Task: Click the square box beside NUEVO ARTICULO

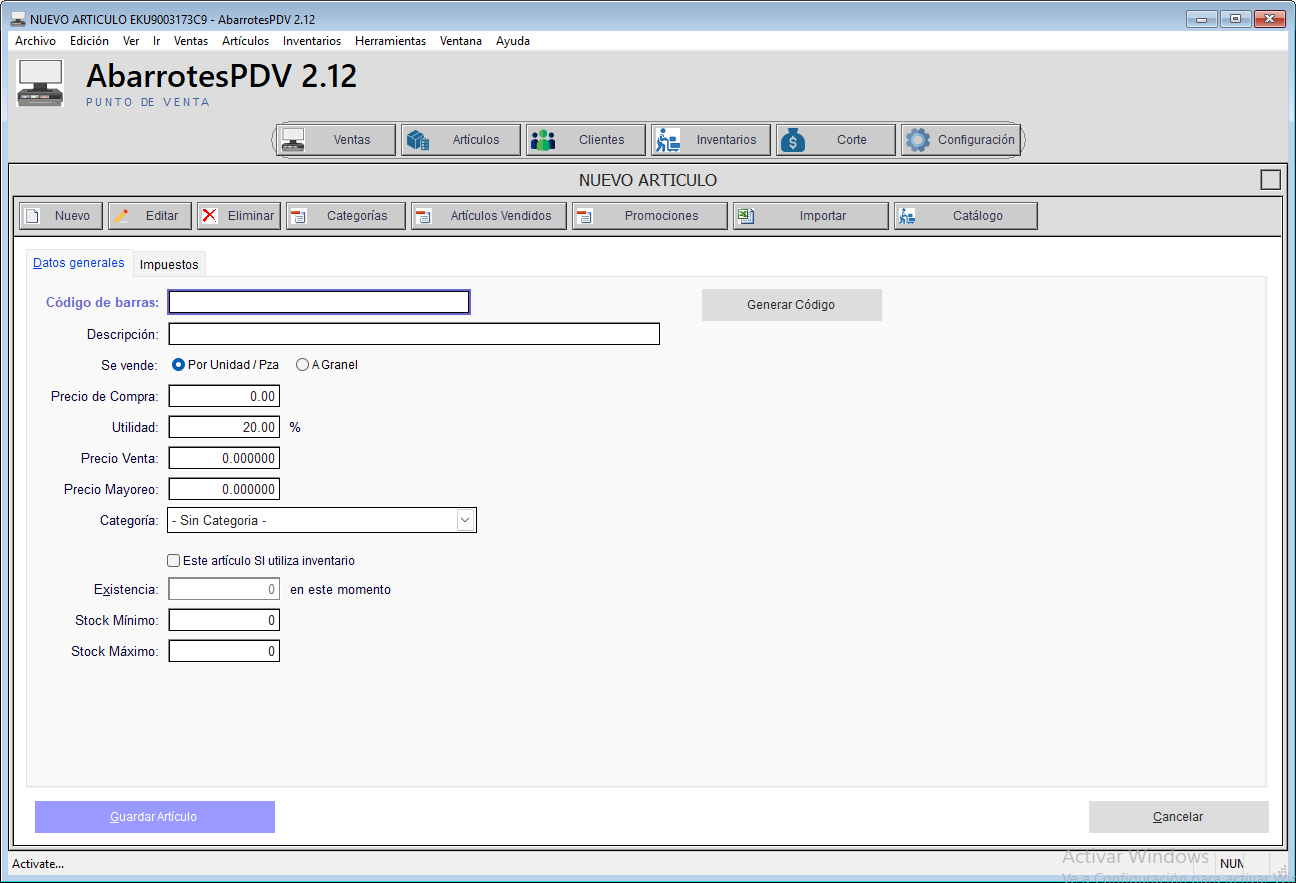Action: pyautogui.click(x=1270, y=180)
